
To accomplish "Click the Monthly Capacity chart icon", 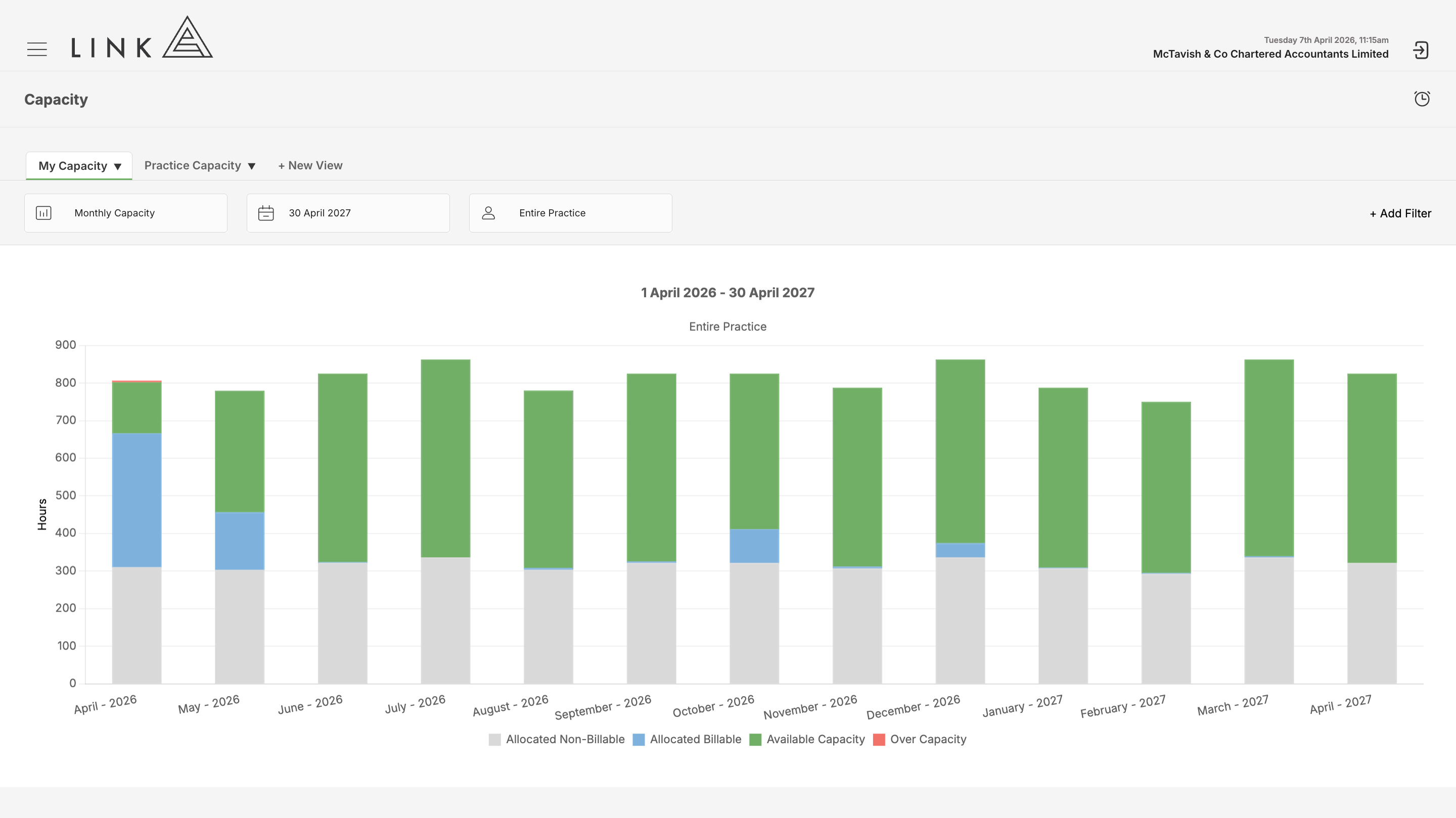I will [43, 213].
